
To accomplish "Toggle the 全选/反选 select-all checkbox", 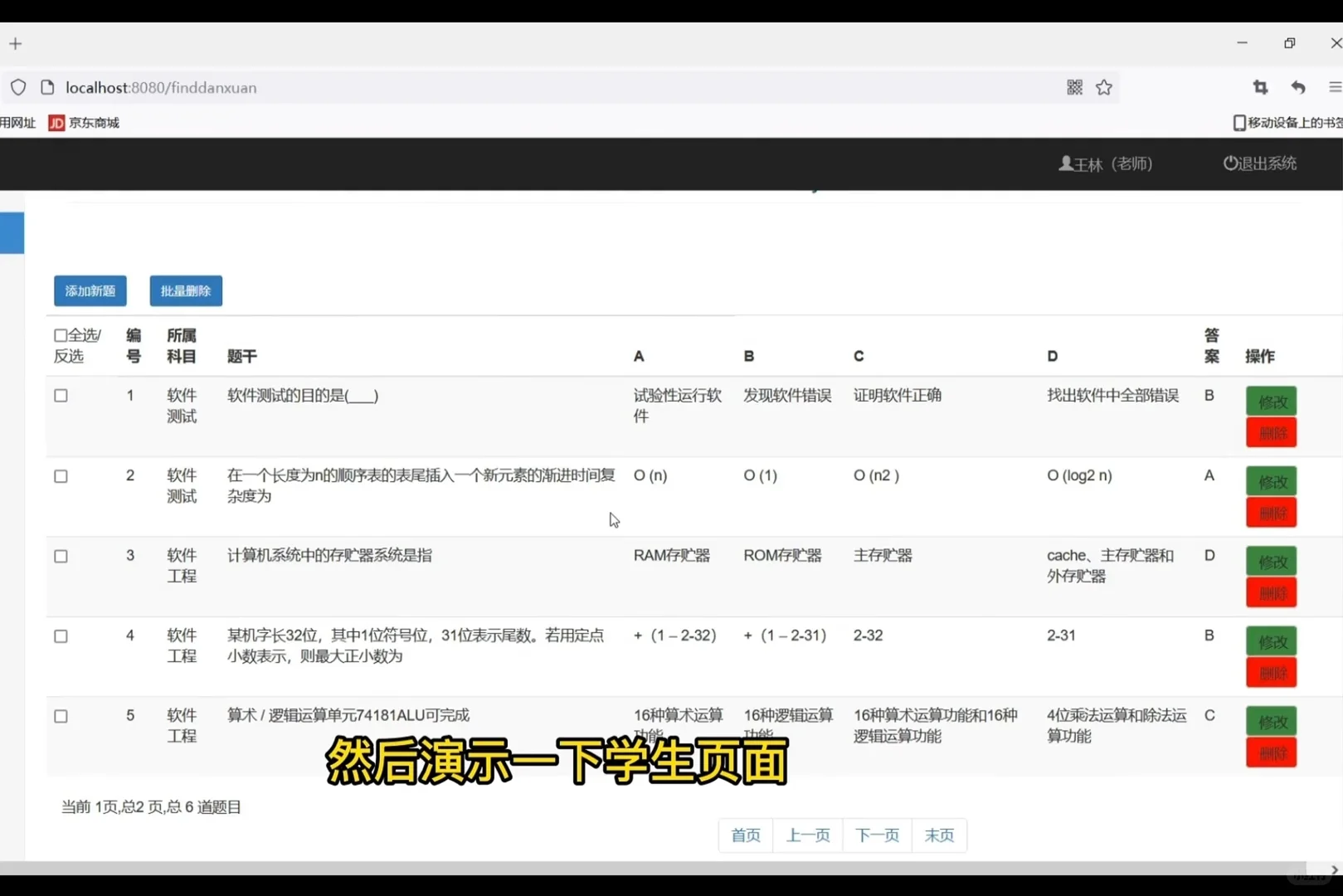I will click(x=59, y=335).
